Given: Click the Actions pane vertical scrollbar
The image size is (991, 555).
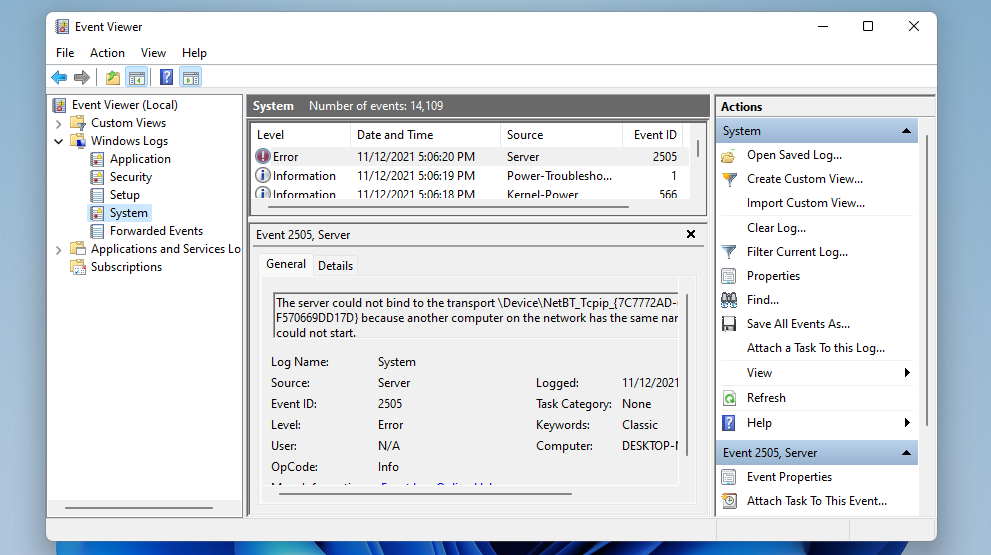Looking at the screenshot, I should 927,280.
